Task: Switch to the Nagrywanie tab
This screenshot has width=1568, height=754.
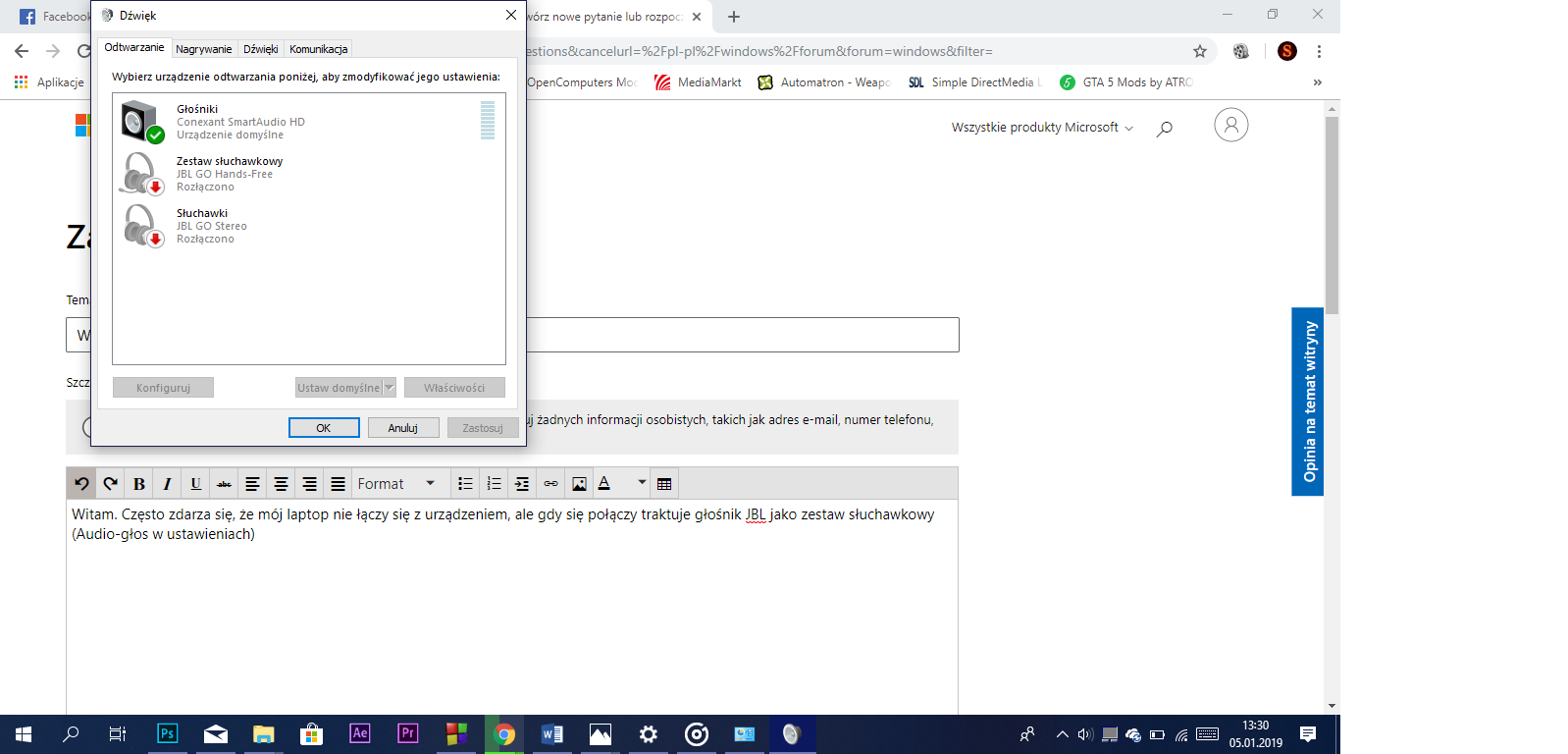Action: click(204, 49)
